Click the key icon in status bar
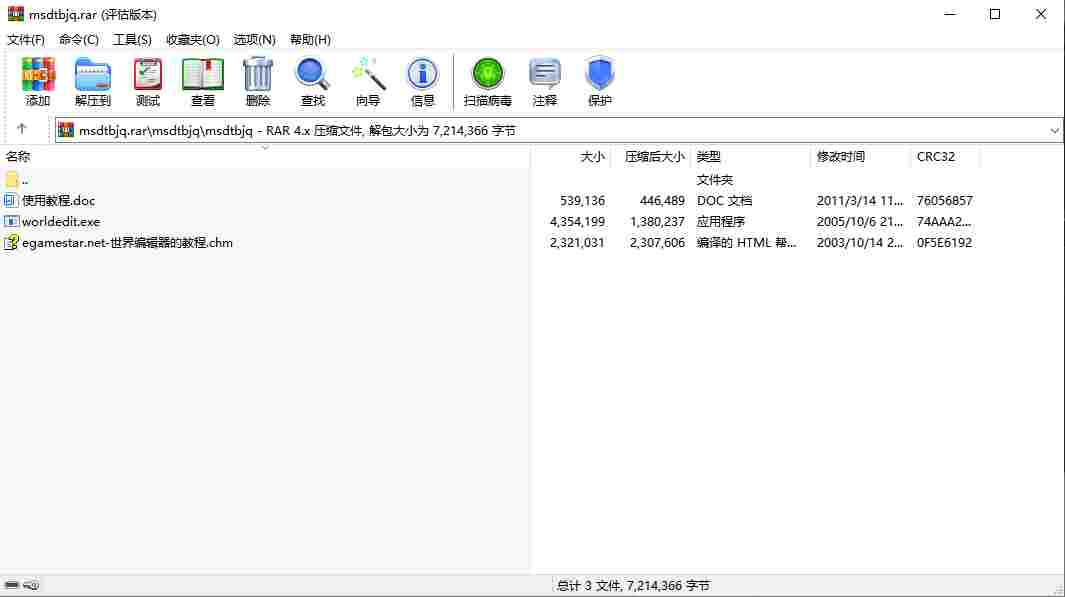 [x=31, y=585]
